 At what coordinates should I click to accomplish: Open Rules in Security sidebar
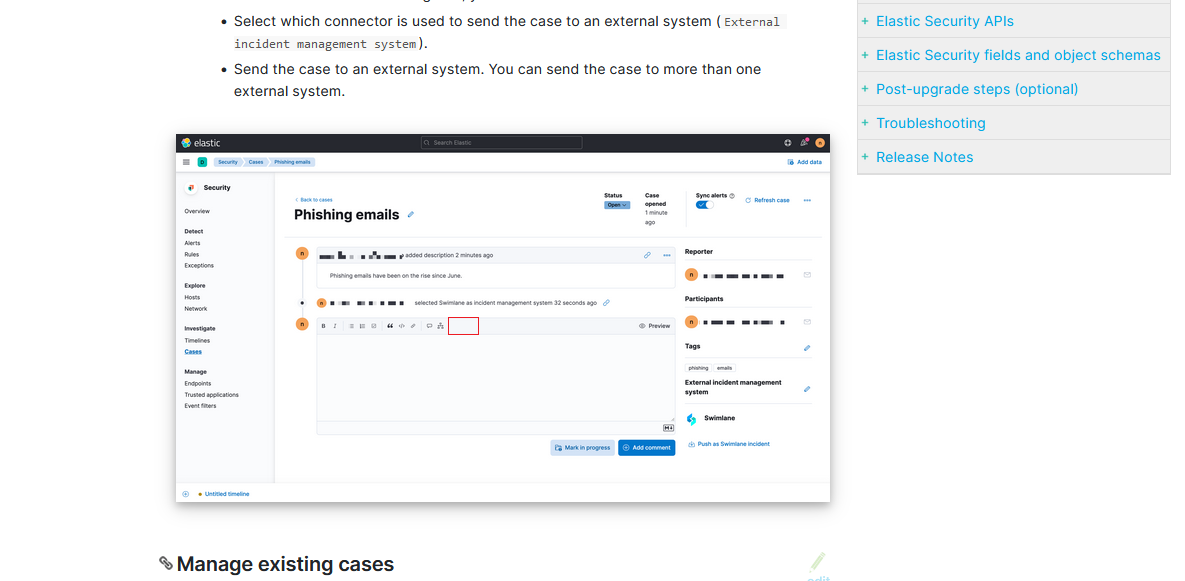[x=191, y=255]
